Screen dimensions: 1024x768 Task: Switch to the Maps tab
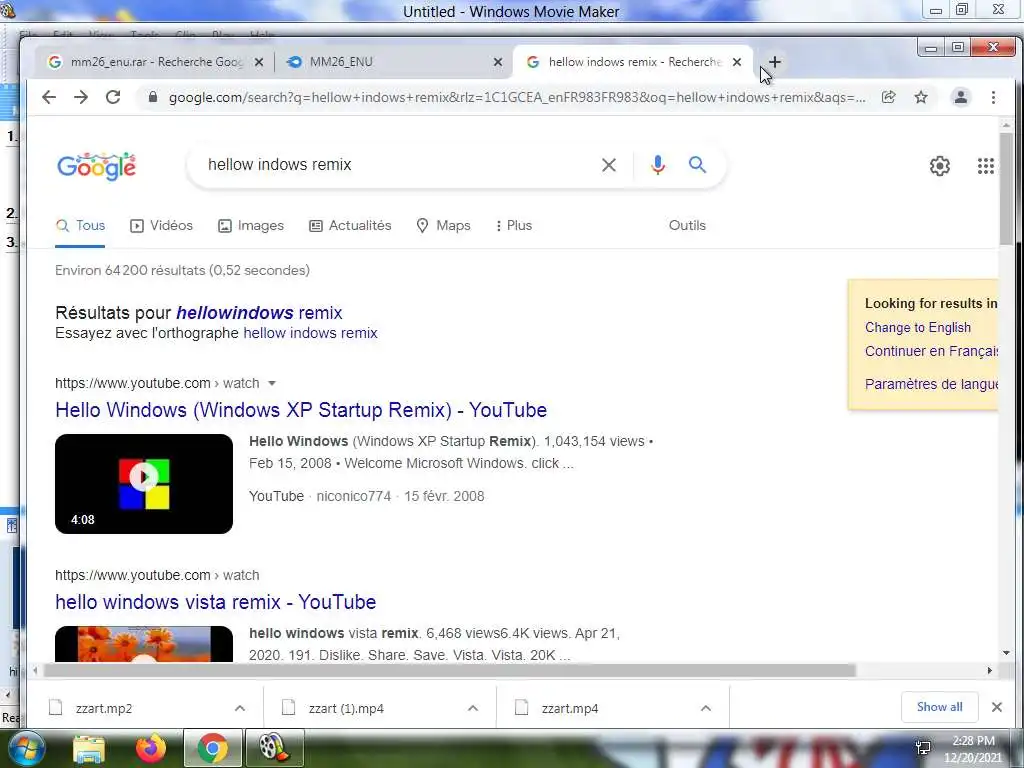(443, 225)
